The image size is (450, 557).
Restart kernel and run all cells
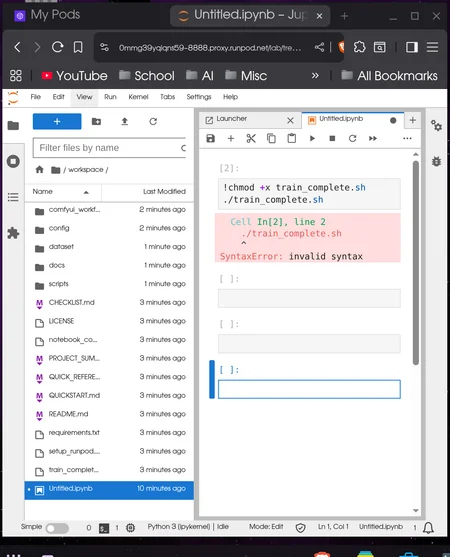[x=373, y=139]
